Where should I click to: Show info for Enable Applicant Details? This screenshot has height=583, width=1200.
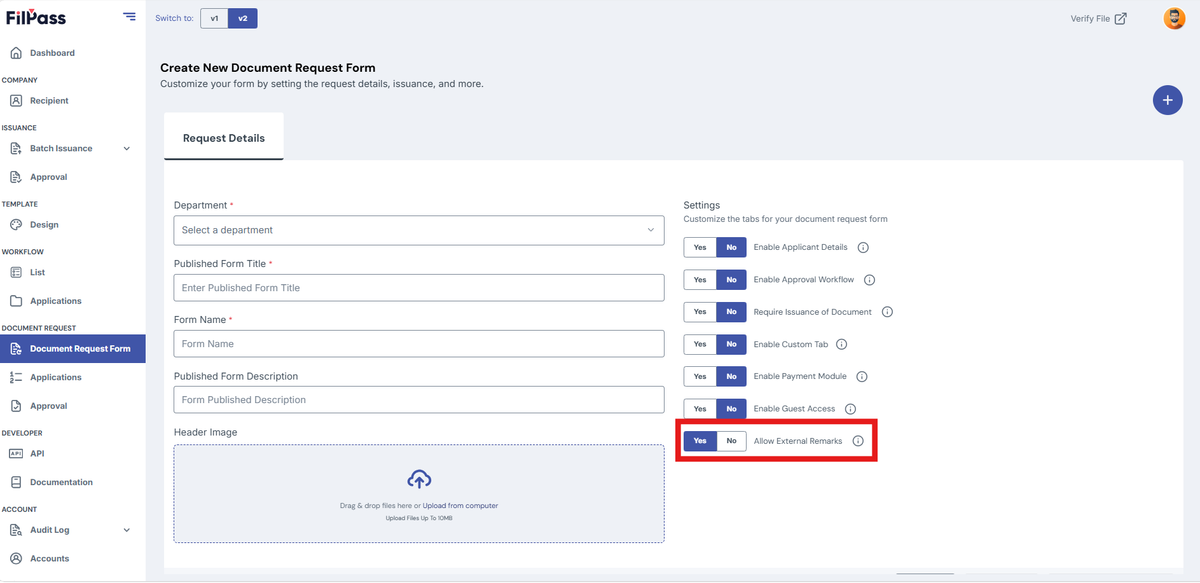[x=863, y=247]
